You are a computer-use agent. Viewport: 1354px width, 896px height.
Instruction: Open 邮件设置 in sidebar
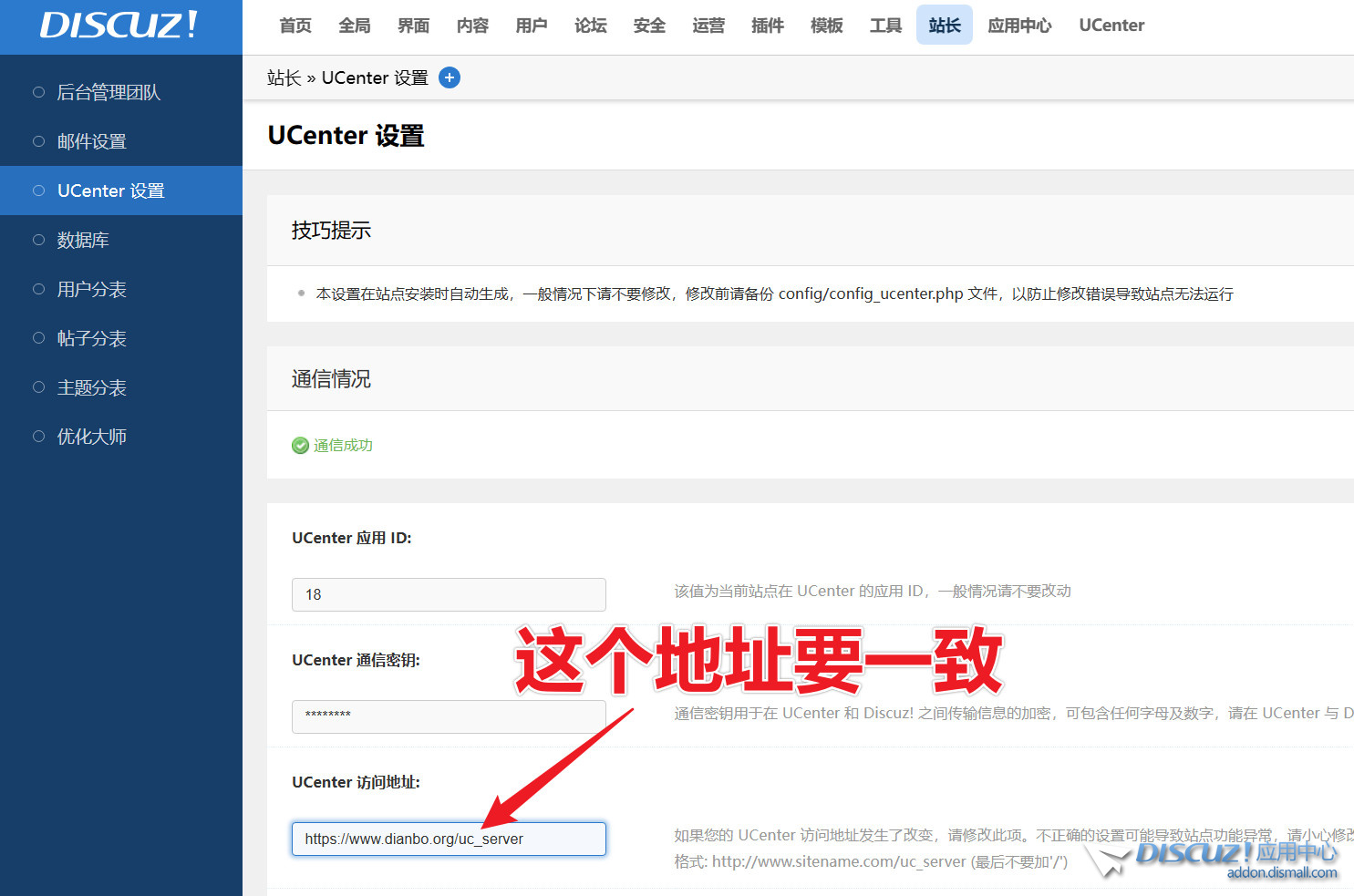(121, 141)
